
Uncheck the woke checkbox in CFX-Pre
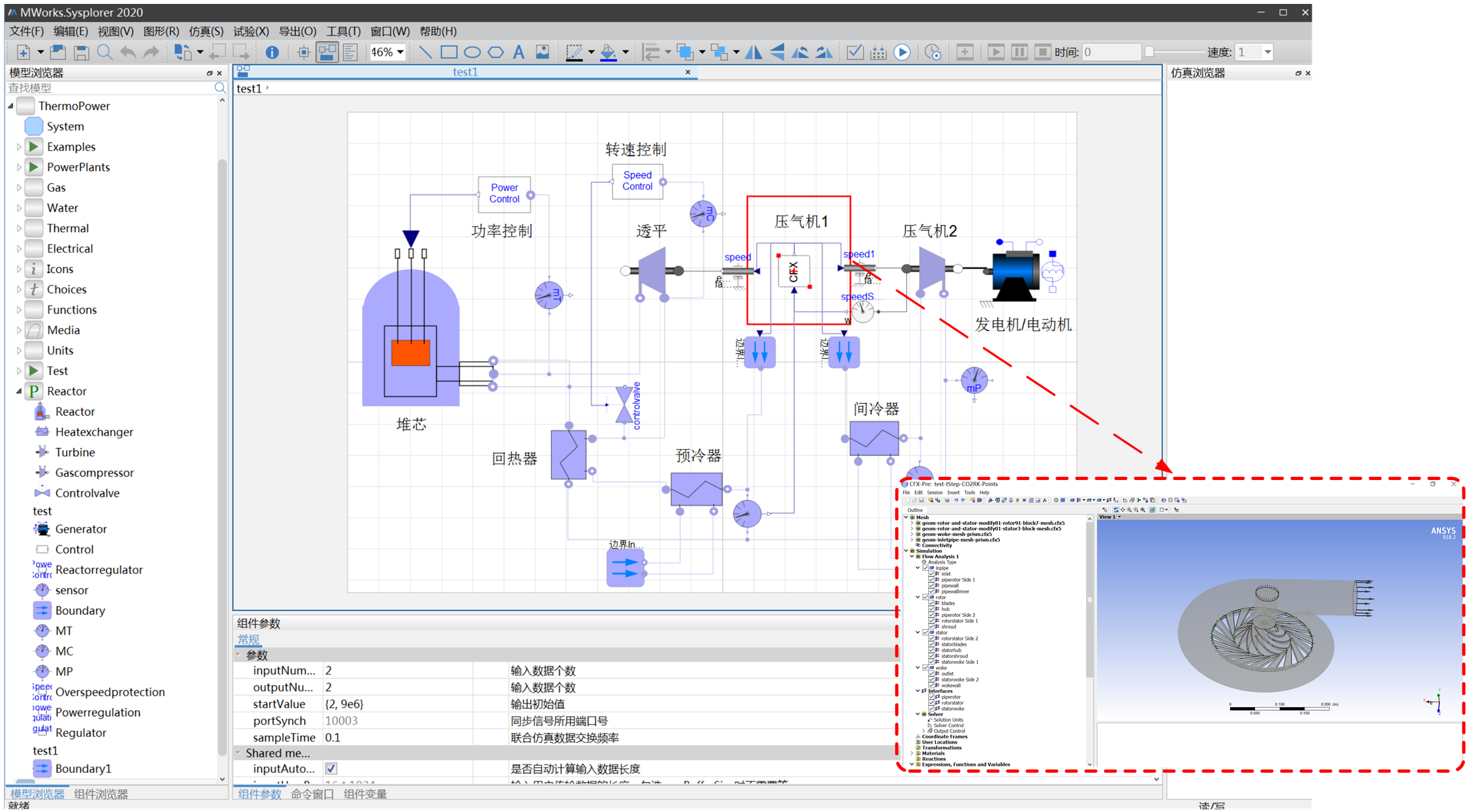click(926, 668)
